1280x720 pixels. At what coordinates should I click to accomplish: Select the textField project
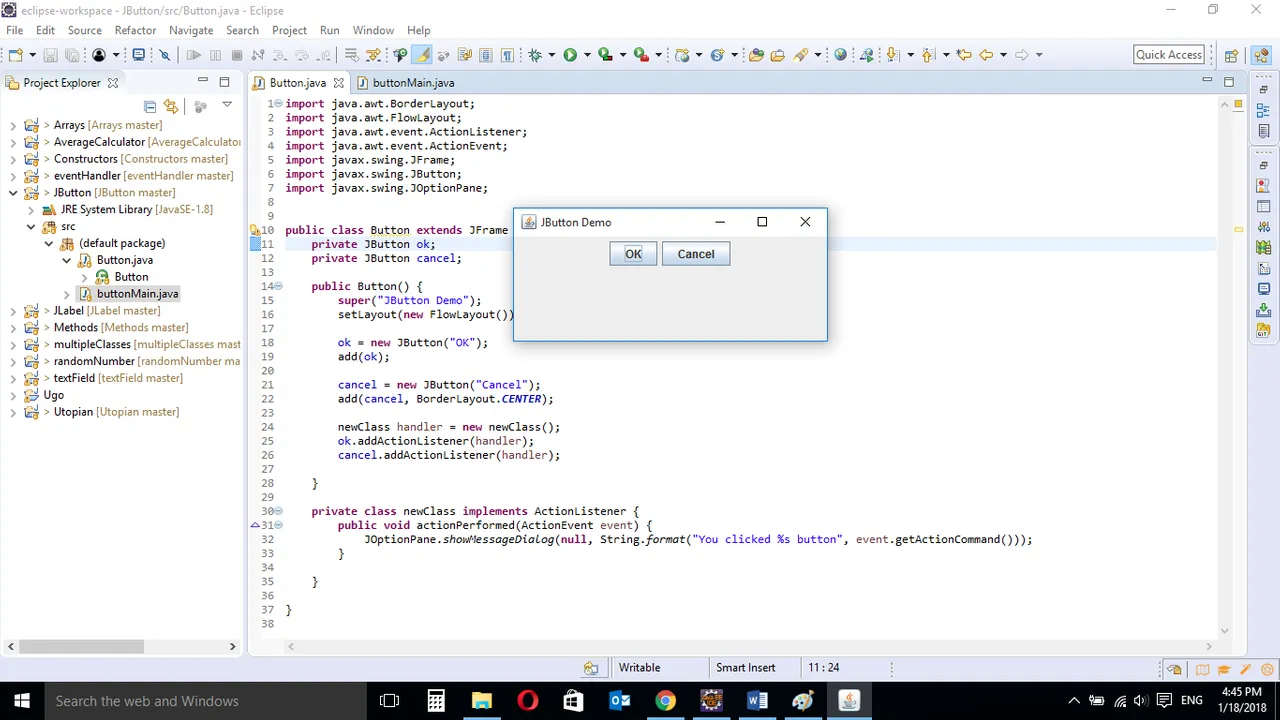pyautogui.click(x=118, y=378)
